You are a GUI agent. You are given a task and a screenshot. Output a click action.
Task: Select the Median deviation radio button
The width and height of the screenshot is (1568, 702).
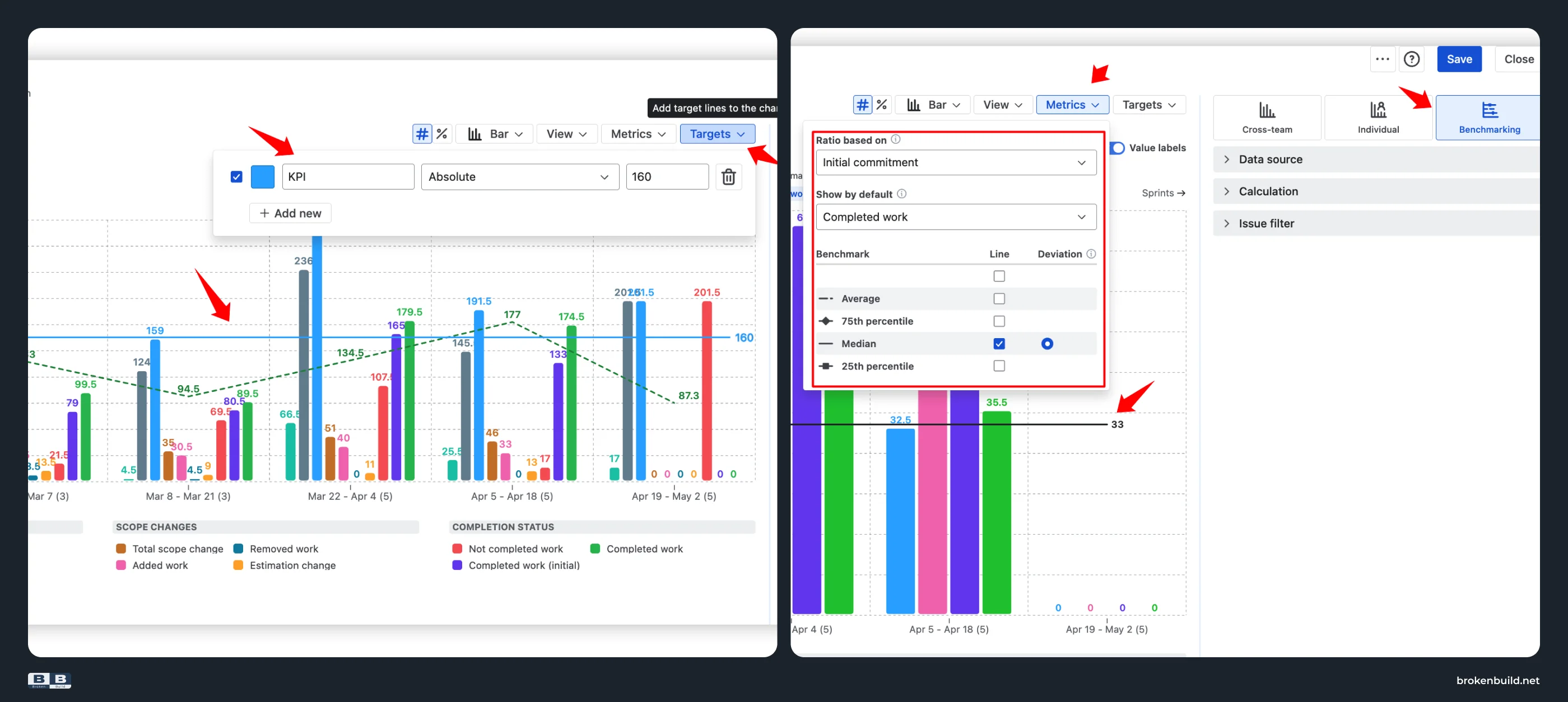click(x=1047, y=344)
